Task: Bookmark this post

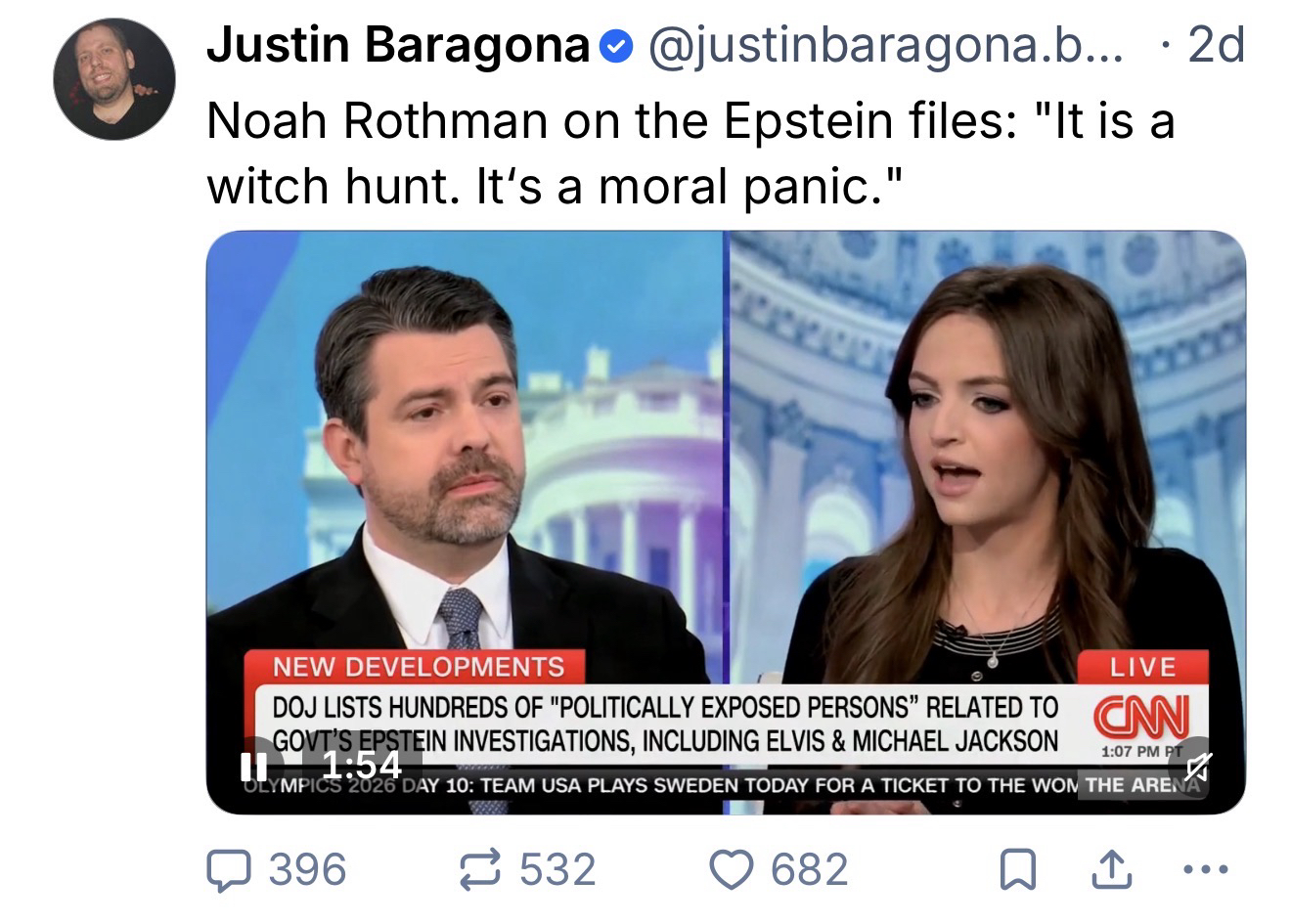Action: [1018, 870]
